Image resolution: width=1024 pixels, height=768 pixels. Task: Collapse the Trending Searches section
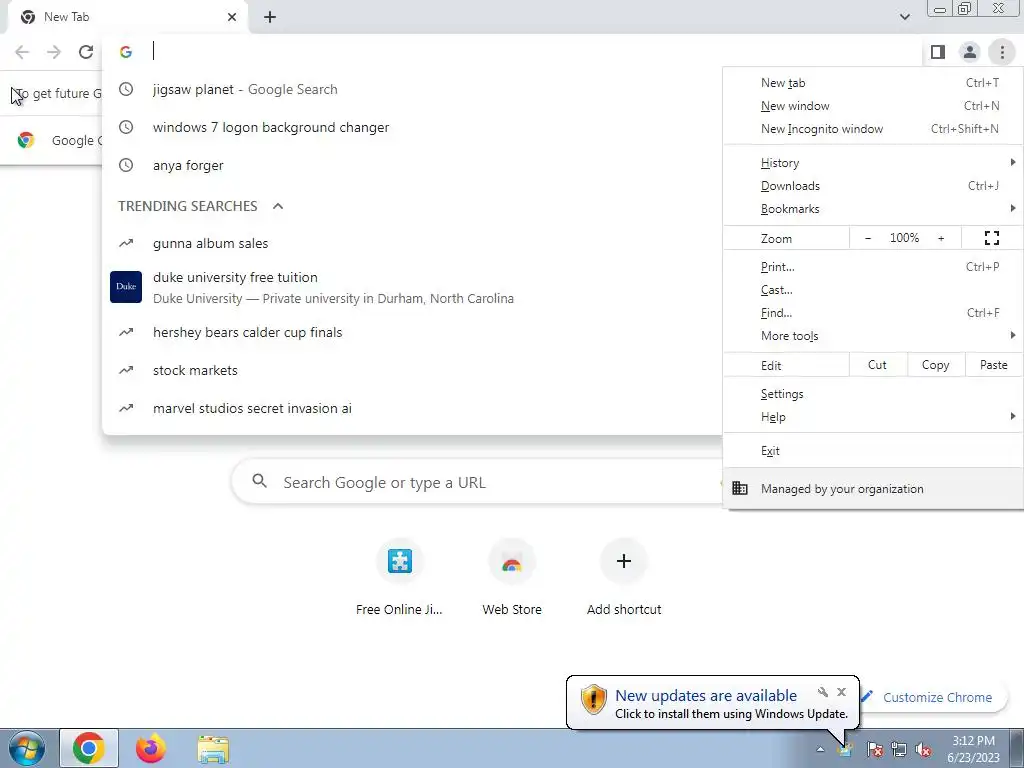coord(278,206)
